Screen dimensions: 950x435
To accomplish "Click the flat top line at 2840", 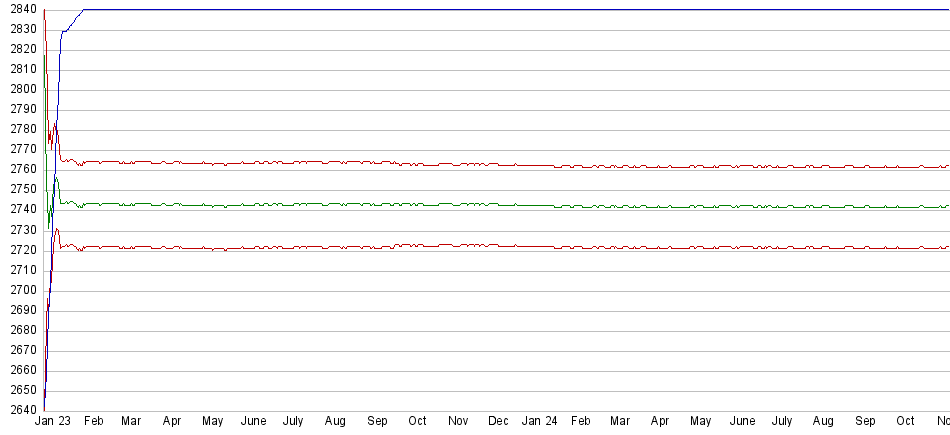I will pos(500,10).
